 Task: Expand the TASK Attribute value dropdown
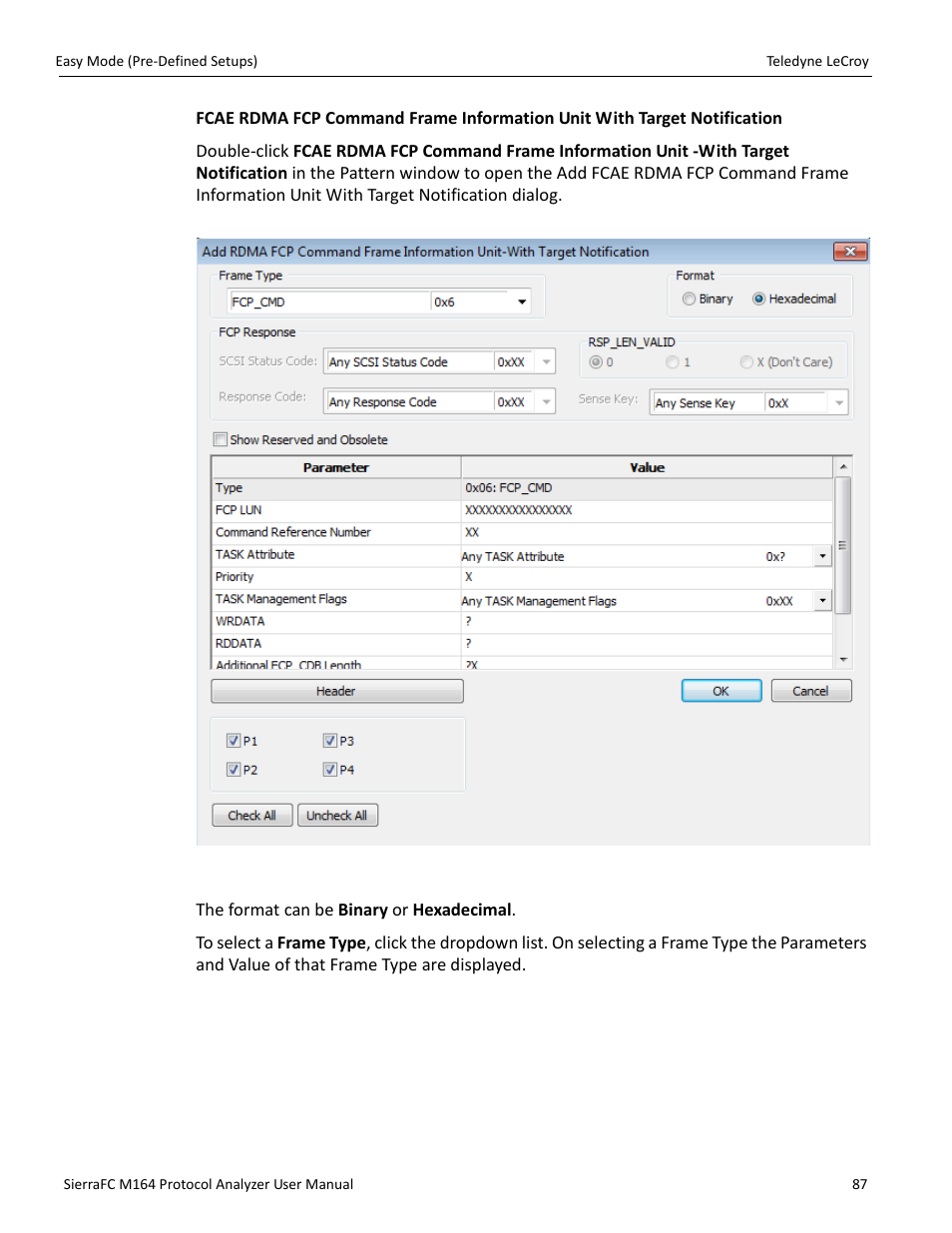coord(822,556)
